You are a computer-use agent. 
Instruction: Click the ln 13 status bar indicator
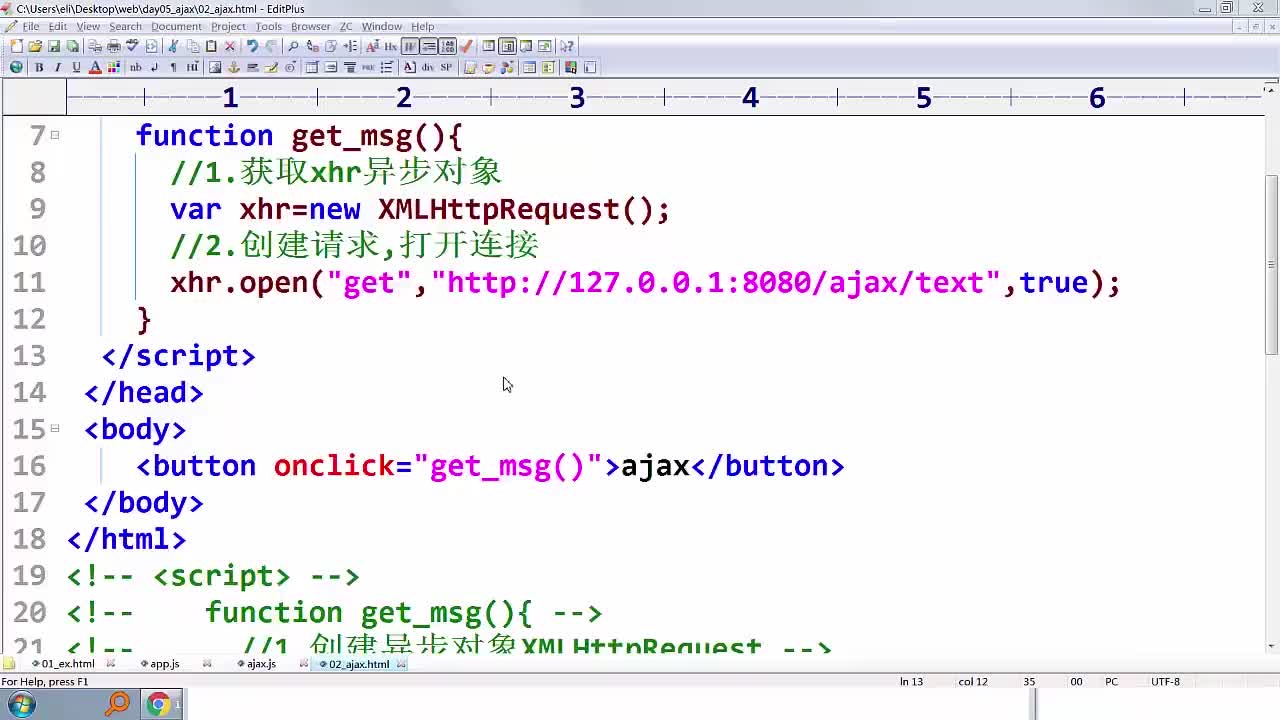coord(911,682)
